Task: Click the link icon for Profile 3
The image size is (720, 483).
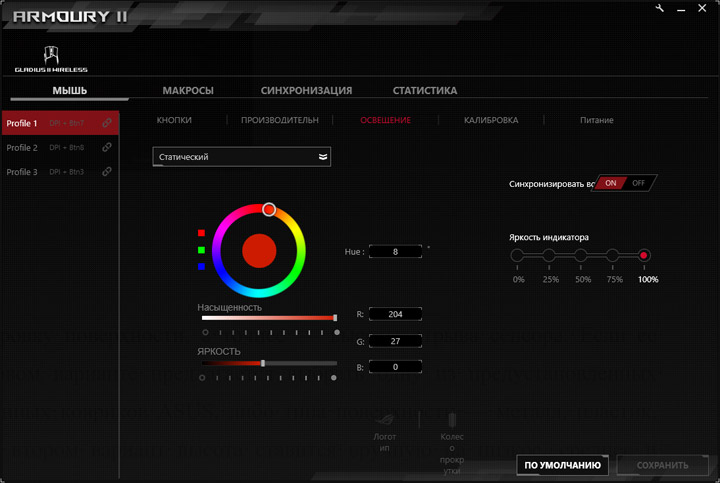Action: [107, 171]
